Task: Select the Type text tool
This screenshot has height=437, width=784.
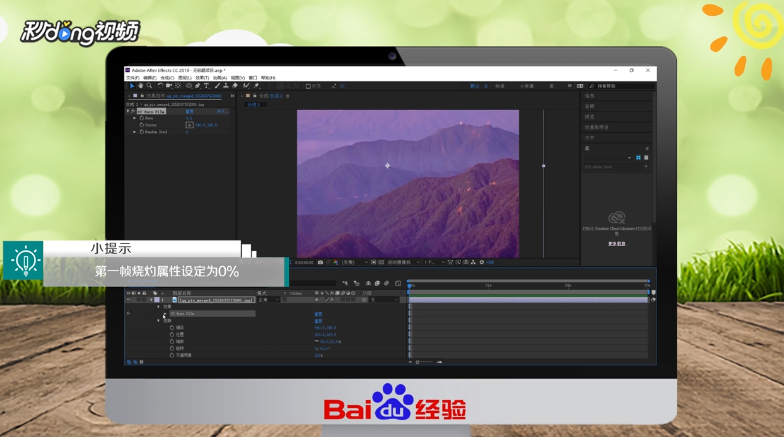Action: pos(206,86)
